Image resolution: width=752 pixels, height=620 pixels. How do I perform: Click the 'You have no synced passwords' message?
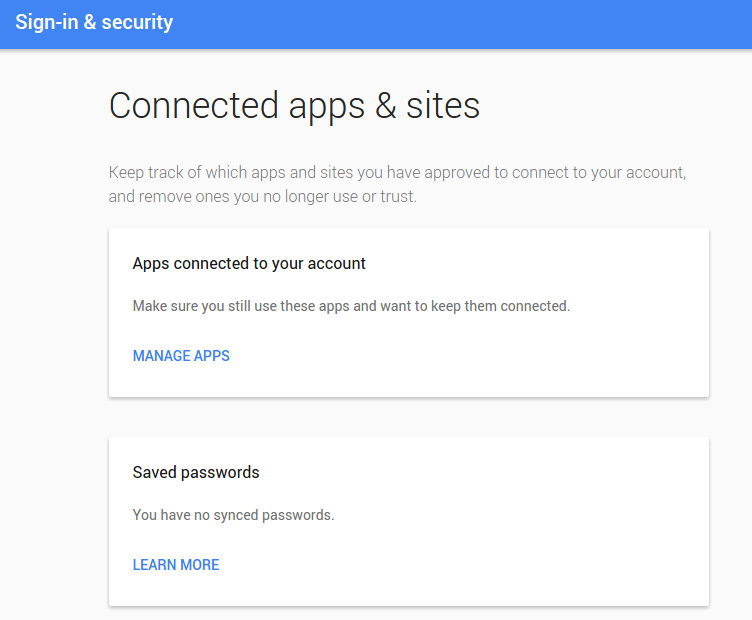233,516
